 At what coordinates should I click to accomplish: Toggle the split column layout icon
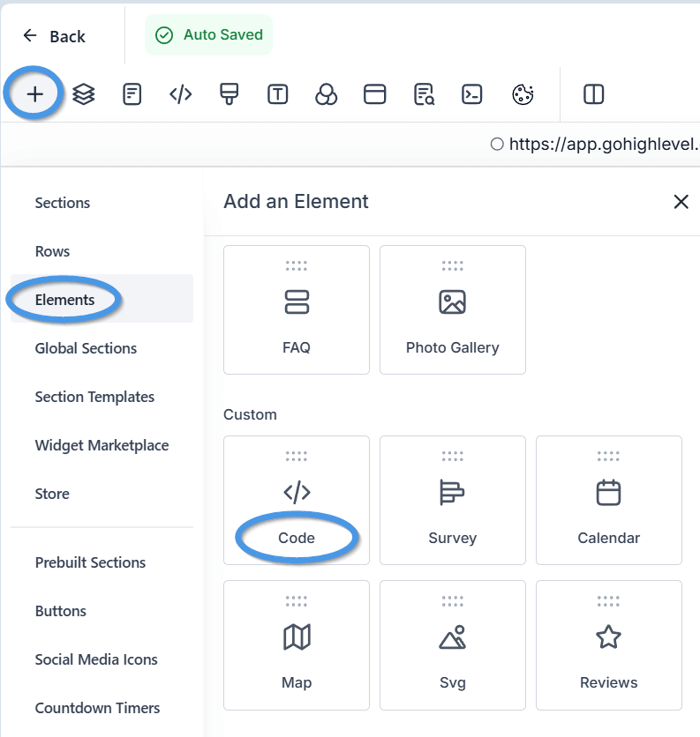[594, 94]
